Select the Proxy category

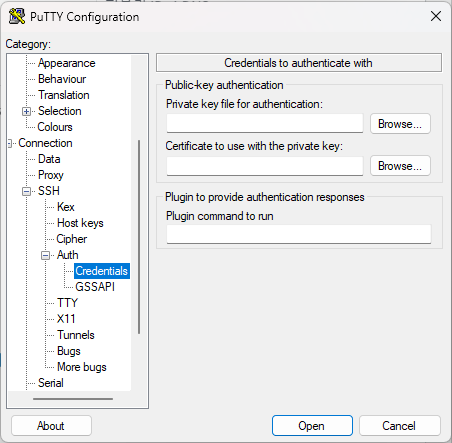(x=51, y=175)
